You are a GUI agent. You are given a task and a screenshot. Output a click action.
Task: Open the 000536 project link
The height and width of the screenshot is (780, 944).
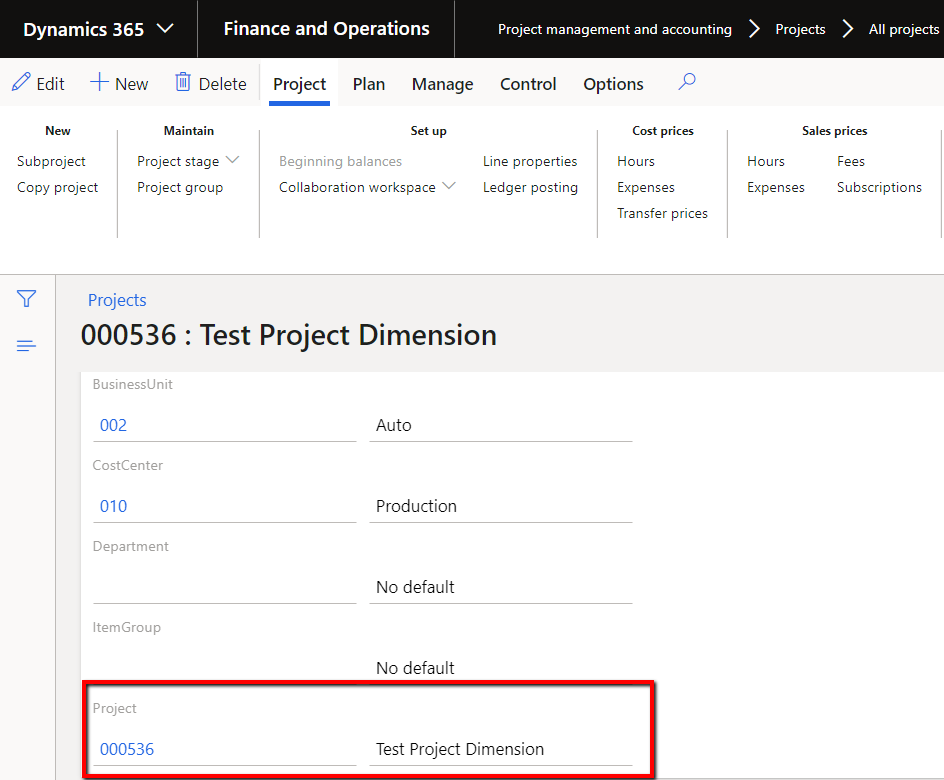(127, 748)
